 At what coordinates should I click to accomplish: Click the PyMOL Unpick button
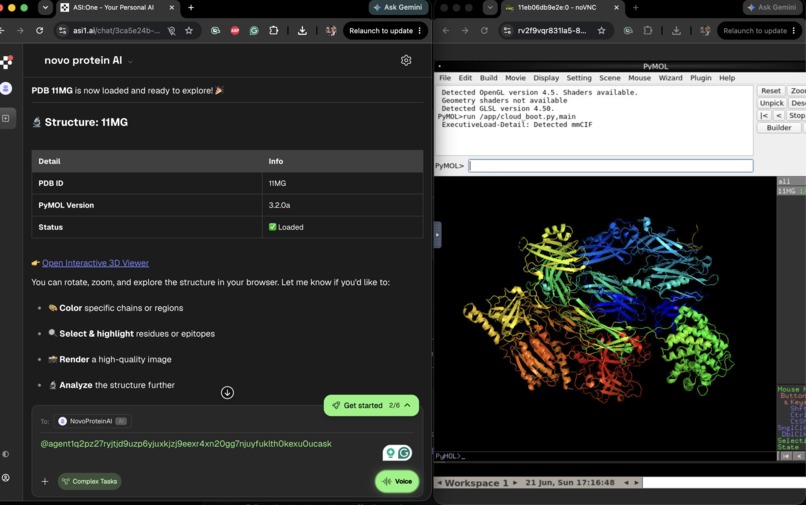point(772,103)
